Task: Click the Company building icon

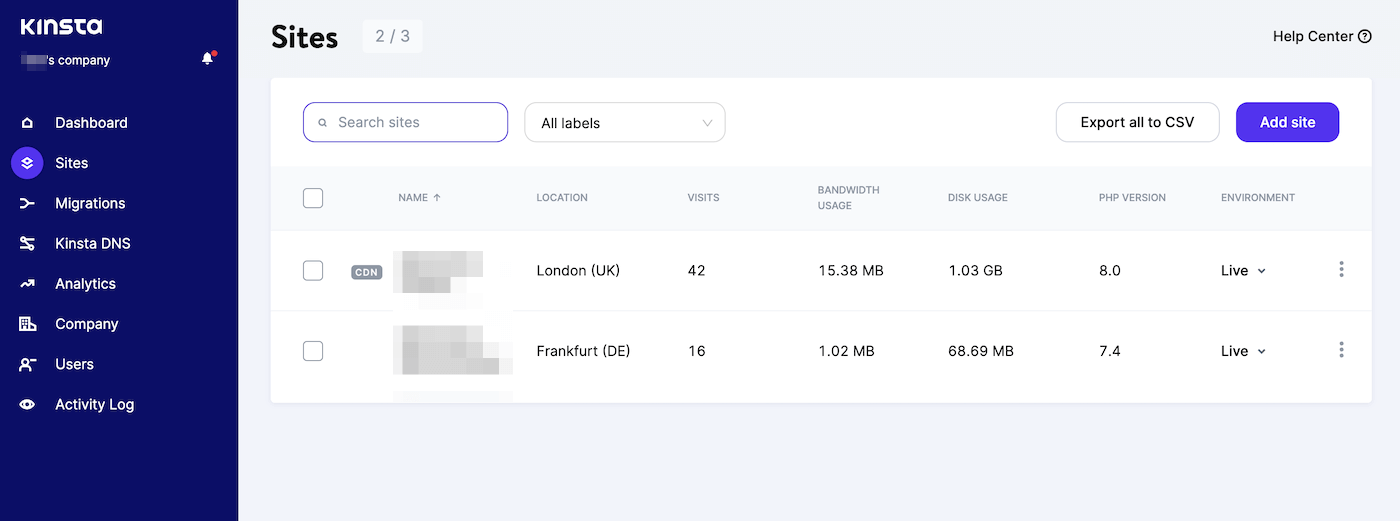Action: tap(27, 324)
